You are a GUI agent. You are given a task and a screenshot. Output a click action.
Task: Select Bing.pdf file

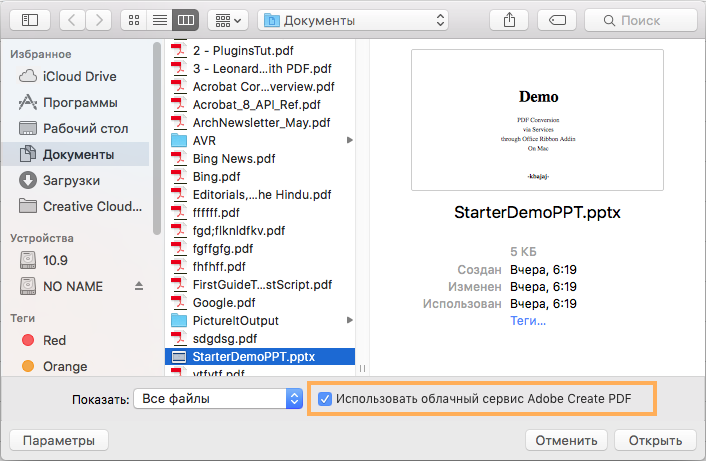tap(260, 176)
